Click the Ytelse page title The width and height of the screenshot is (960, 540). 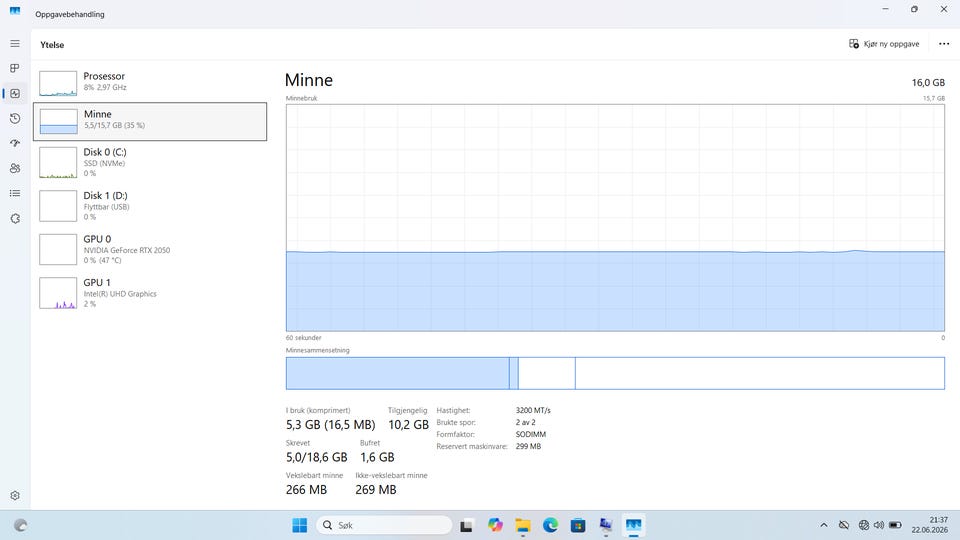tap(52, 45)
